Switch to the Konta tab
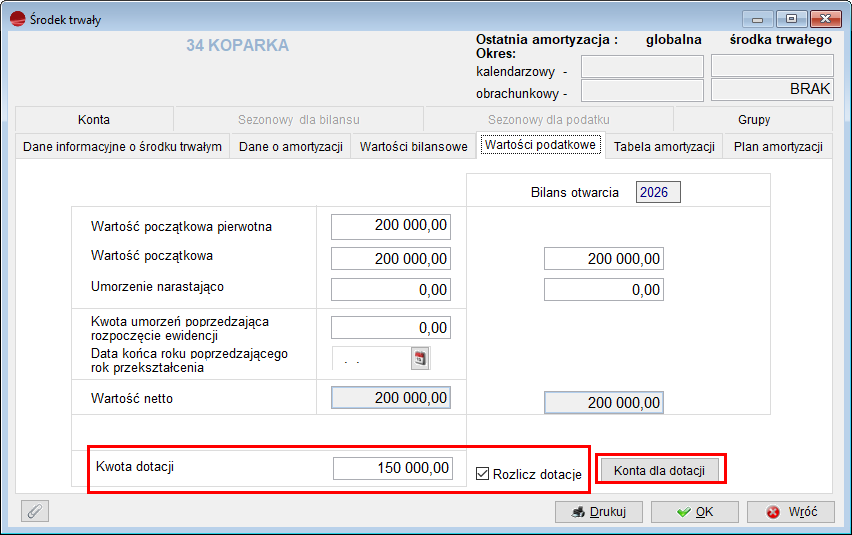This screenshot has width=852, height=535. click(x=94, y=120)
